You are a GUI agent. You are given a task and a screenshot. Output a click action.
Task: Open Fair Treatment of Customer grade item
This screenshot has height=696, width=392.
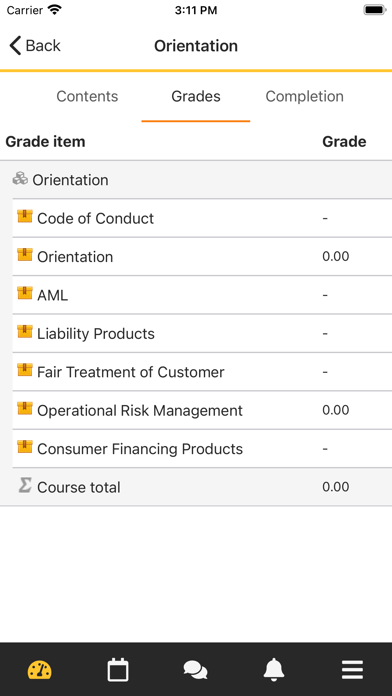pyautogui.click(x=202, y=372)
